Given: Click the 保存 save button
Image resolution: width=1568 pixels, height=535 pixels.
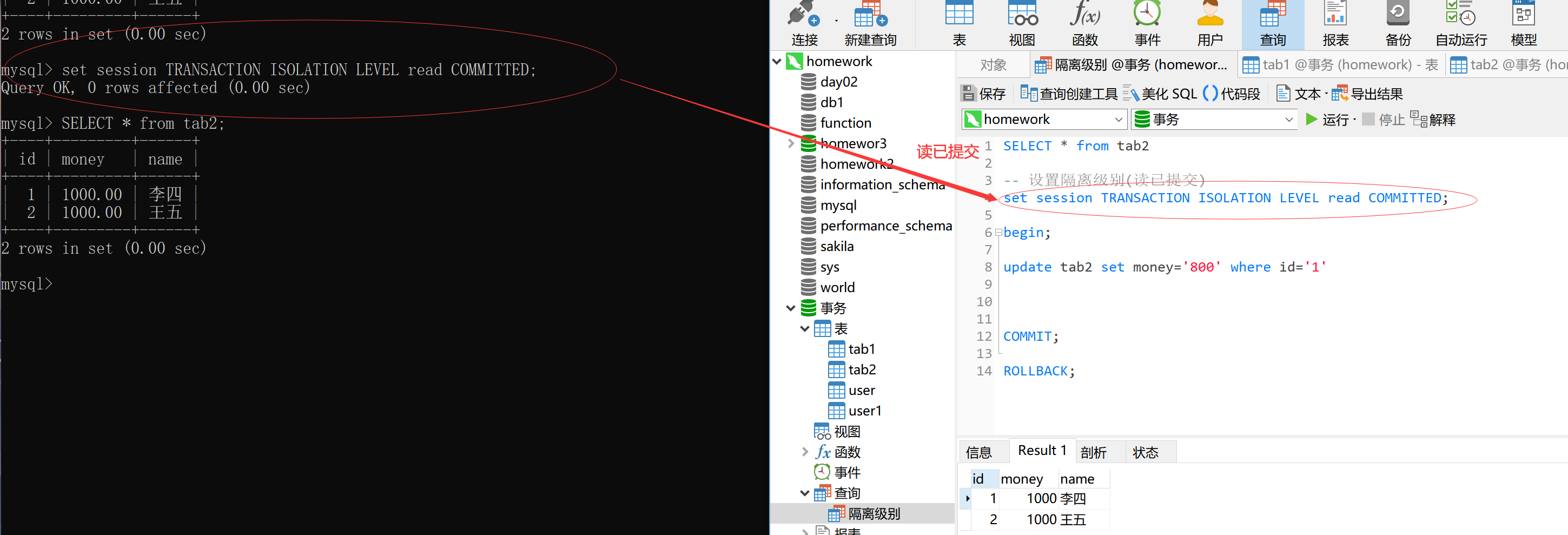Looking at the screenshot, I should pyautogui.click(x=983, y=94).
